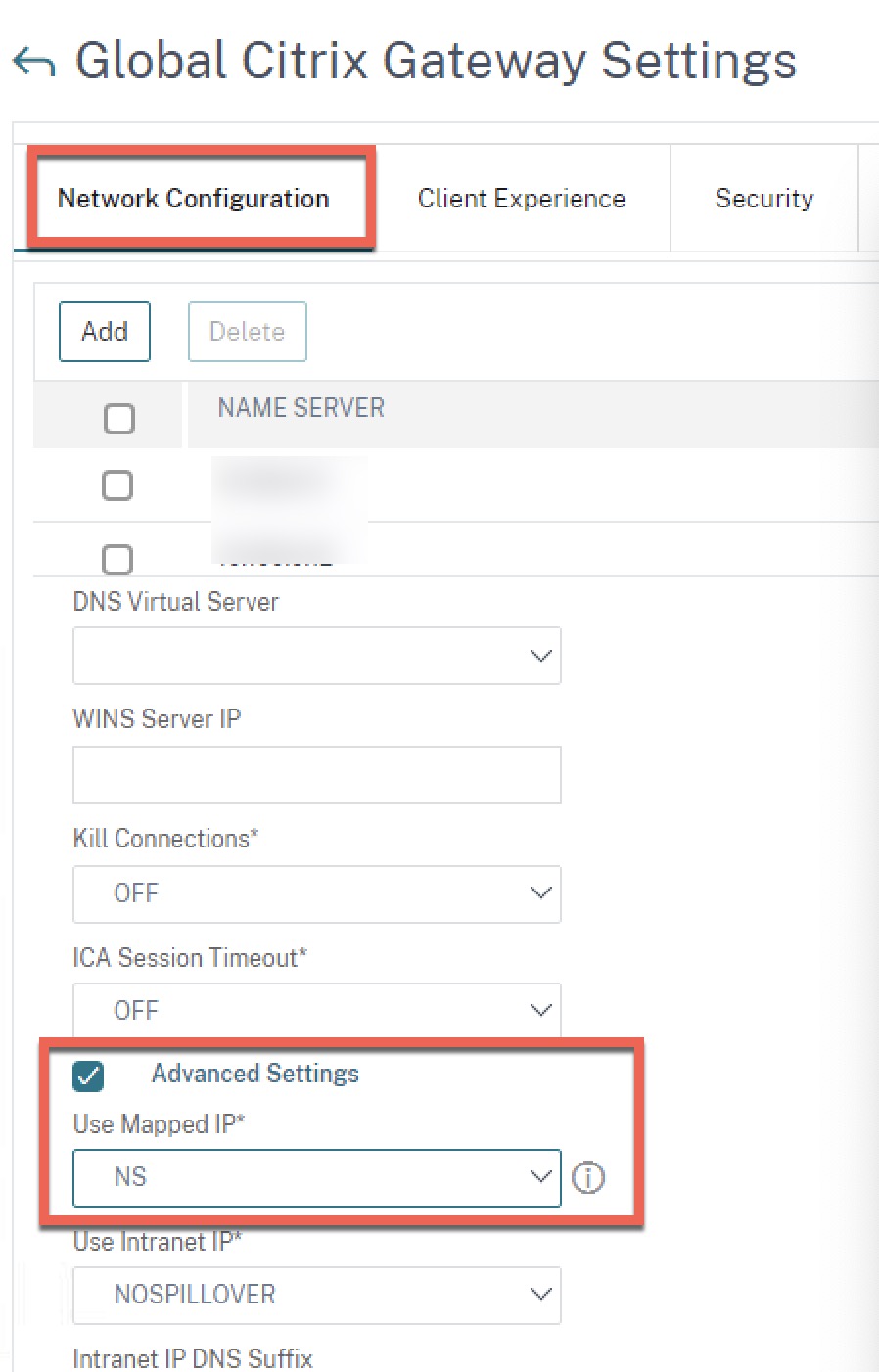Click the chevron on the Use Intranet IP field
879x1372 pixels.
(540, 1295)
